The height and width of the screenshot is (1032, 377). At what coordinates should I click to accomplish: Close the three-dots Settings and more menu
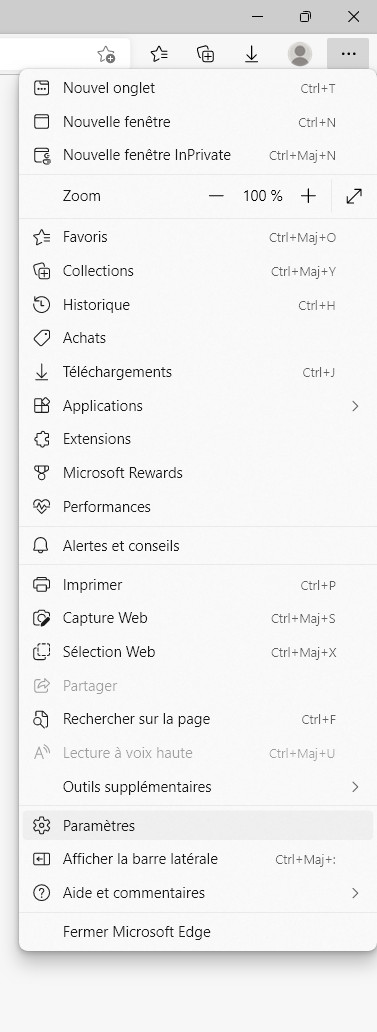349,54
